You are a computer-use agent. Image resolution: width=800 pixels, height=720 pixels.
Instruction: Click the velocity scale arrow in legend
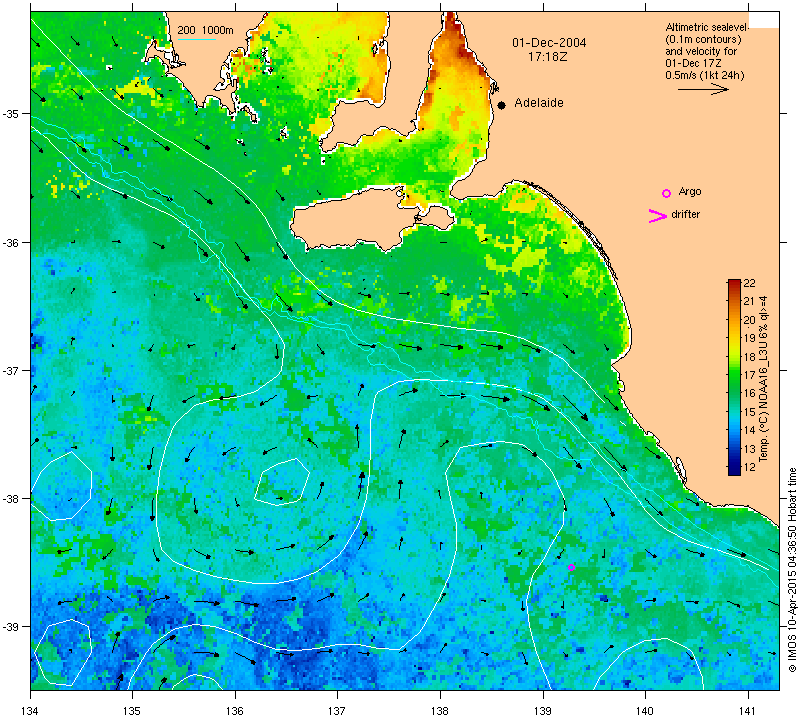703,89
